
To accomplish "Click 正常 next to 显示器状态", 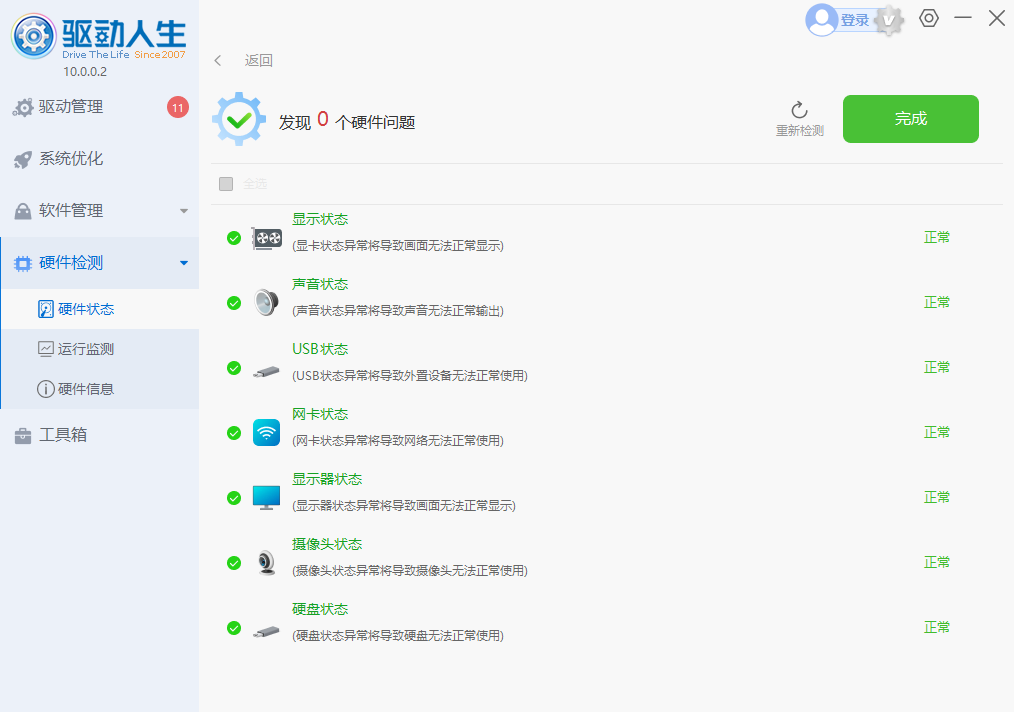I will [937, 497].
